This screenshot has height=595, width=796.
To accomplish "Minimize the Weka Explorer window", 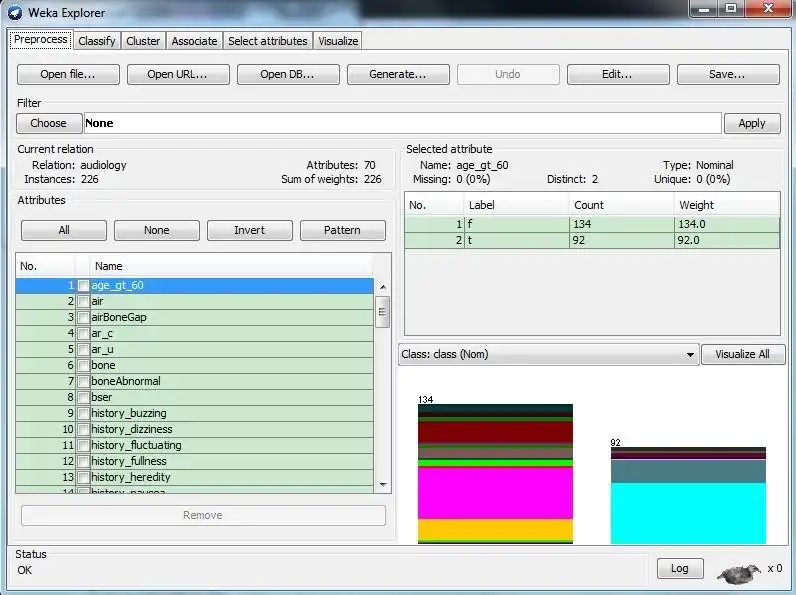I will pyautogui.click(x=704, y=9).
